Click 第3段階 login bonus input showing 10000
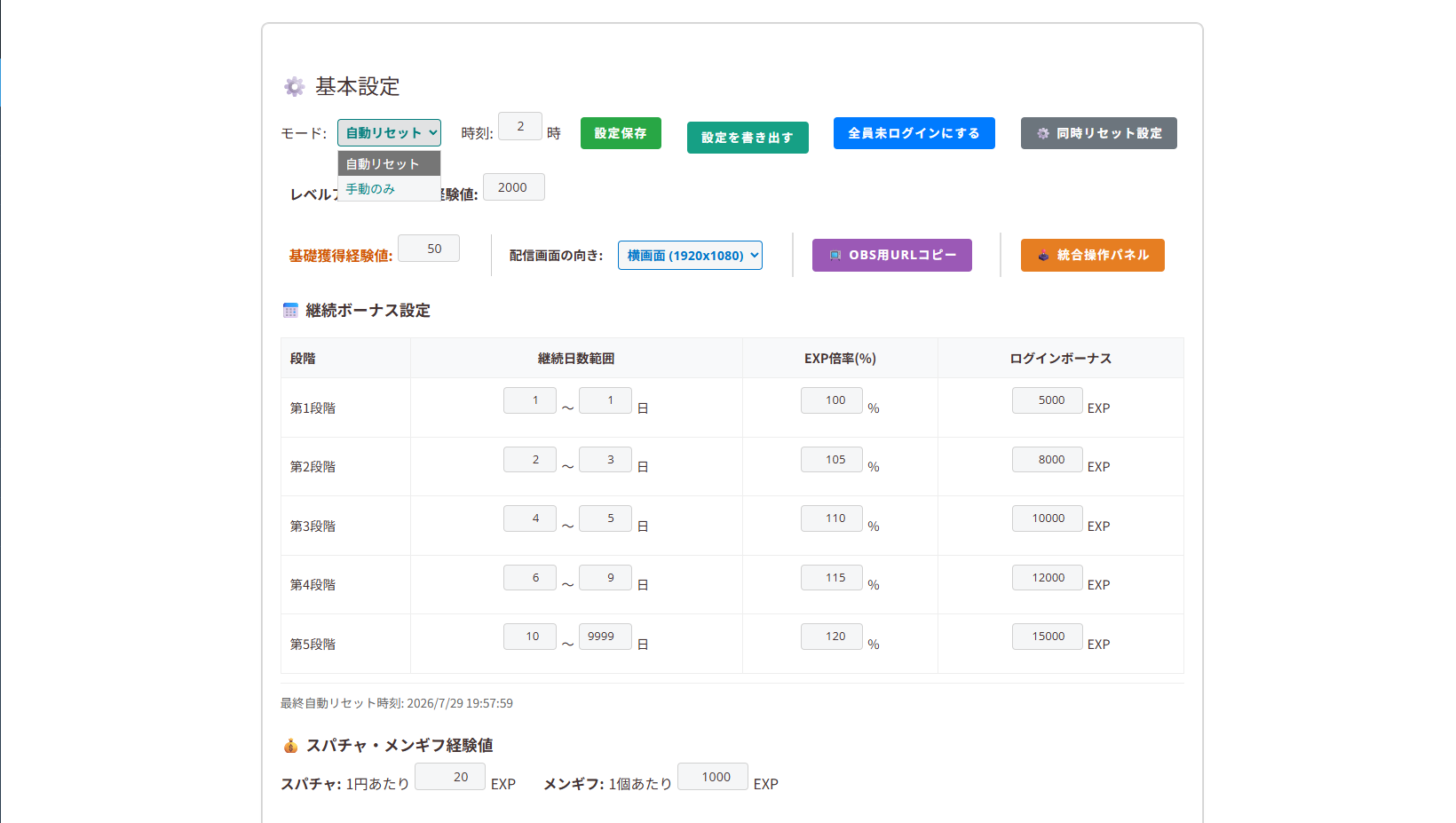This screenshot has height=823, width=1456. [x=1048, y=518]
